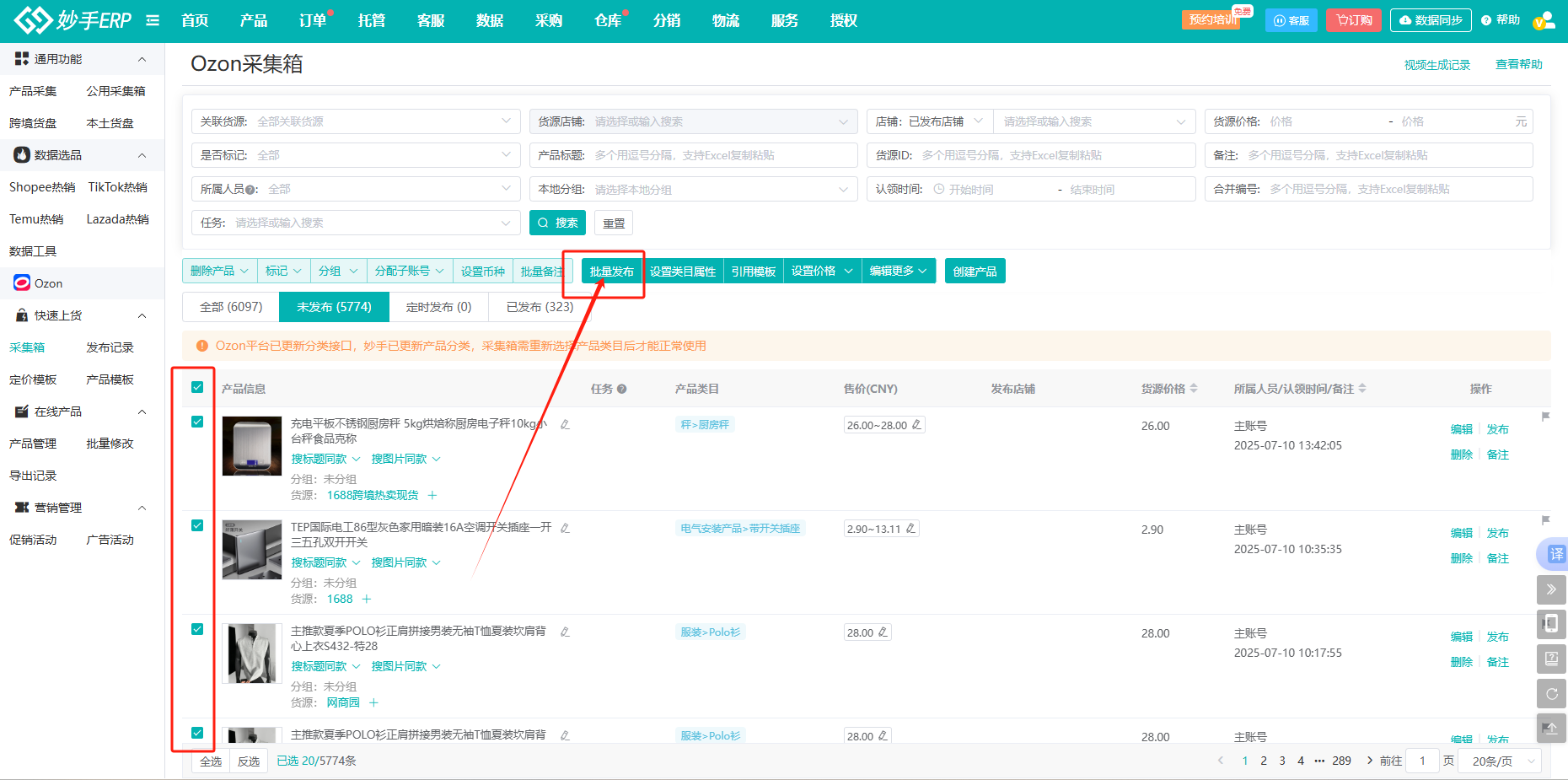Uncheck the kitchen scale product row checkbox

pyautogui.click(x=198, y=421)
